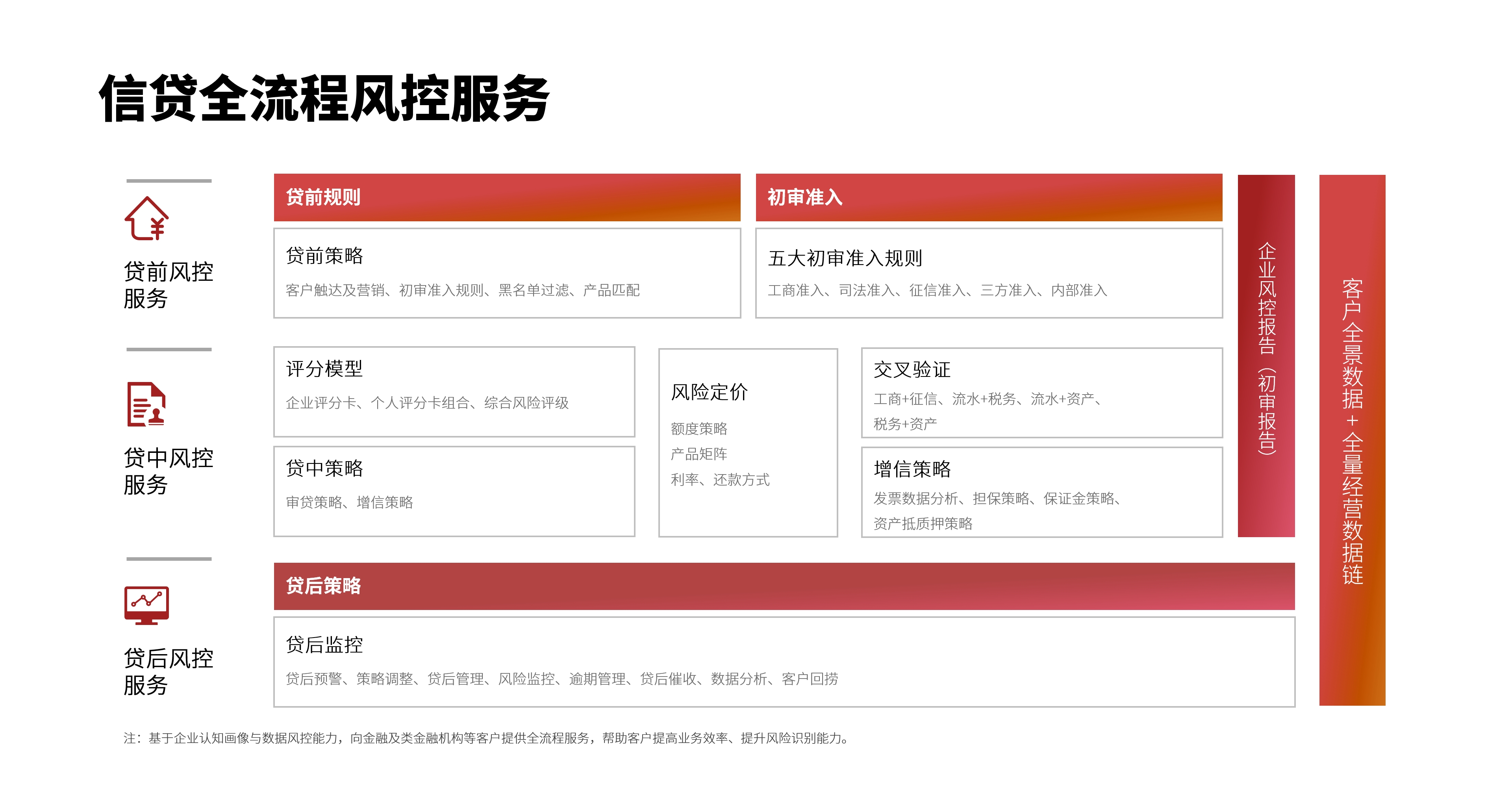Select the 贷后策略 red header bar
The height and width of the screenshot is (801, 1512).
tap(784, 586)
